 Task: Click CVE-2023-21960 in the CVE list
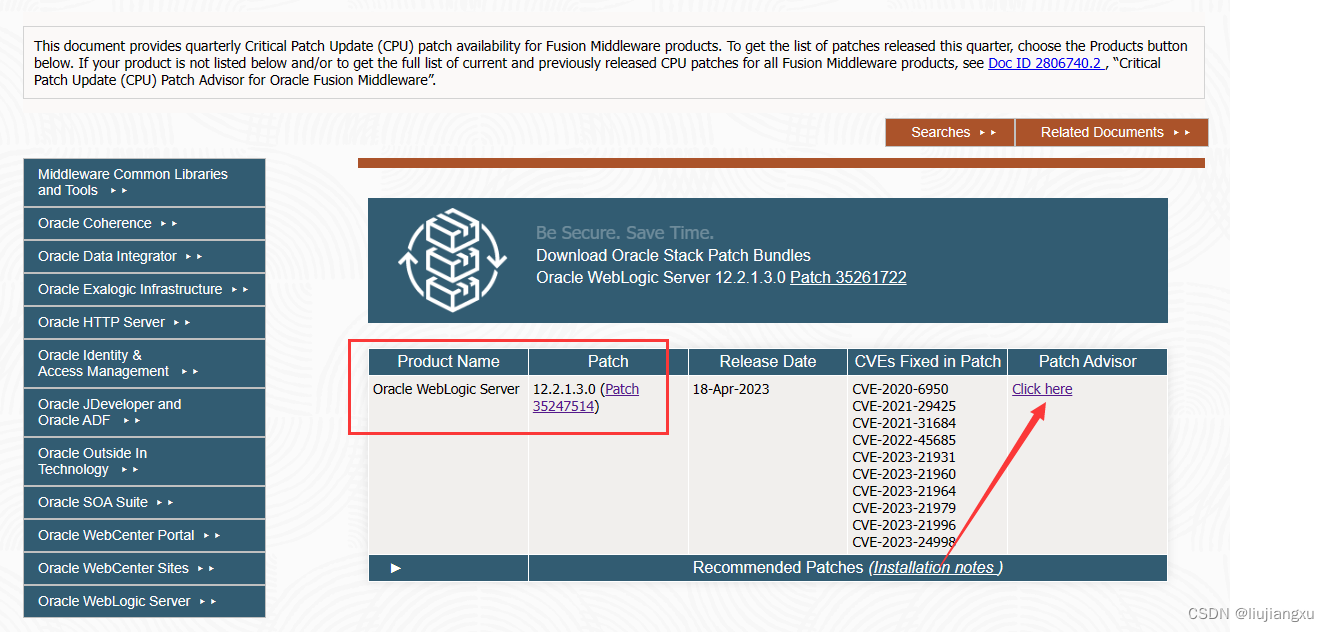click(904, 474)
